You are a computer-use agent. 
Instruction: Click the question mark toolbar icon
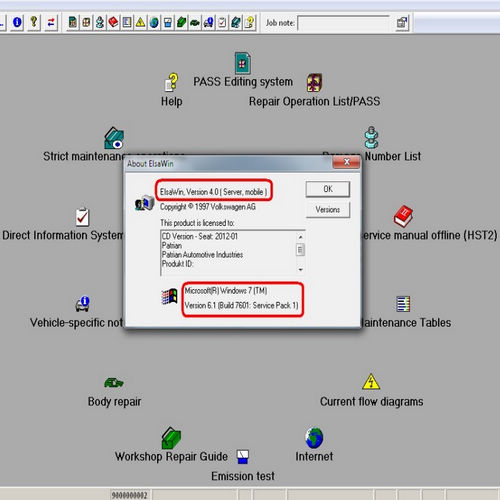coord(34,22)
